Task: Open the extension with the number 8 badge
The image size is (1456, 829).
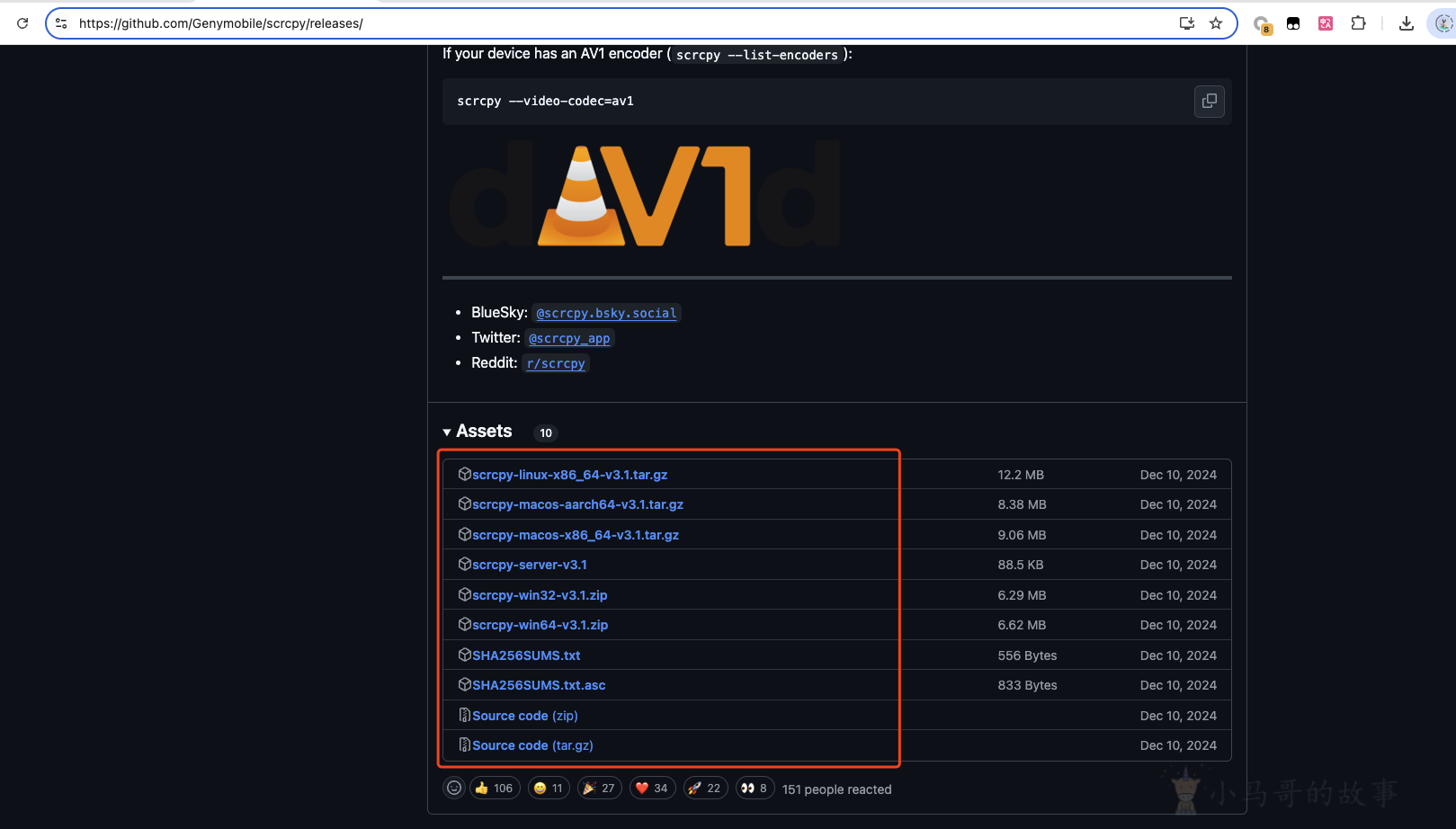Action: point(1262,24)
